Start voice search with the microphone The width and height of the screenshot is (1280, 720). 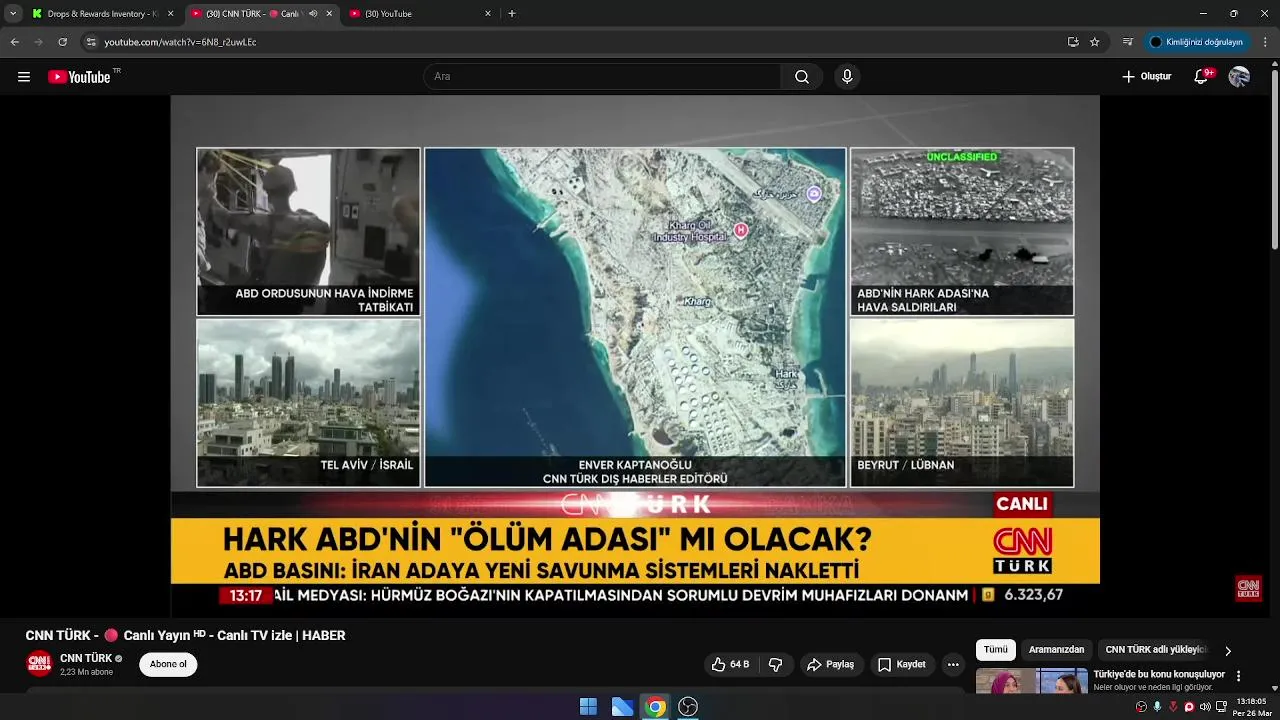coord(847,77)
